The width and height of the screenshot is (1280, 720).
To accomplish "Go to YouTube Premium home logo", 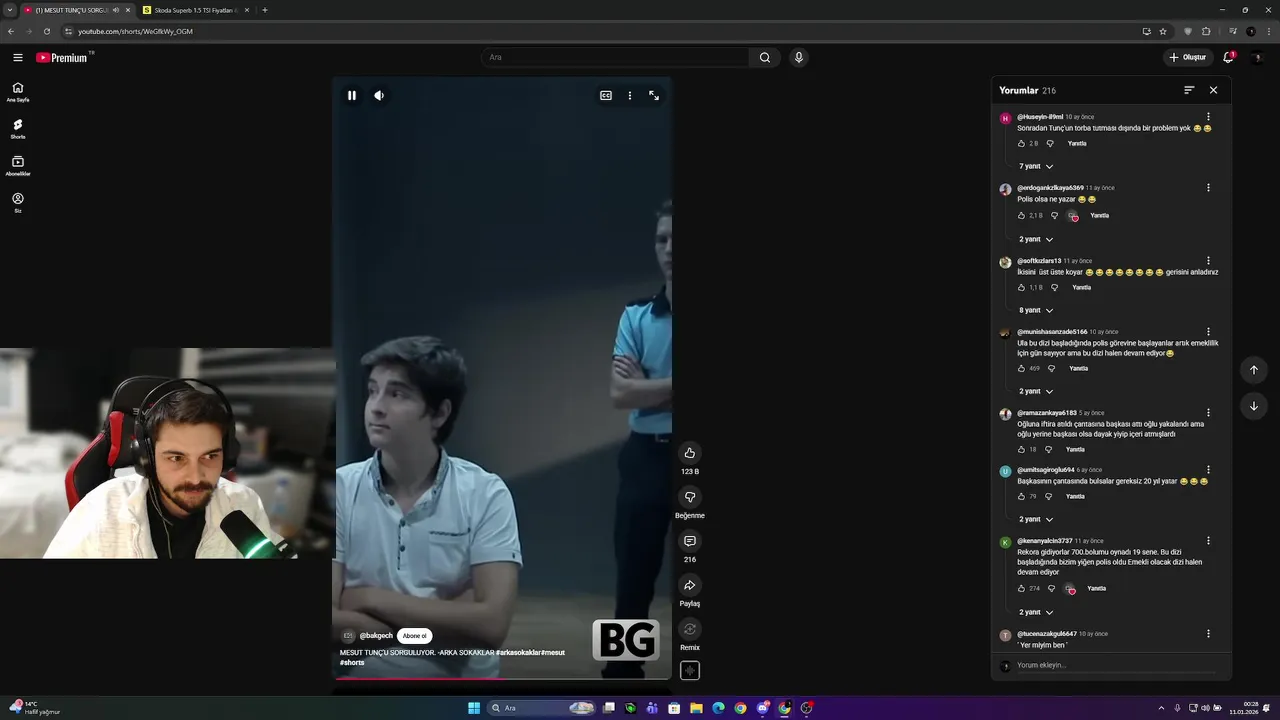I will pos(64,57).
